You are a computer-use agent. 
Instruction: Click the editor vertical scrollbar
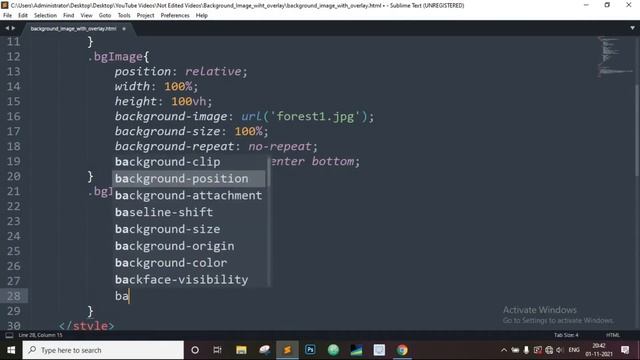pyautogui.click(x=637, y=131)
